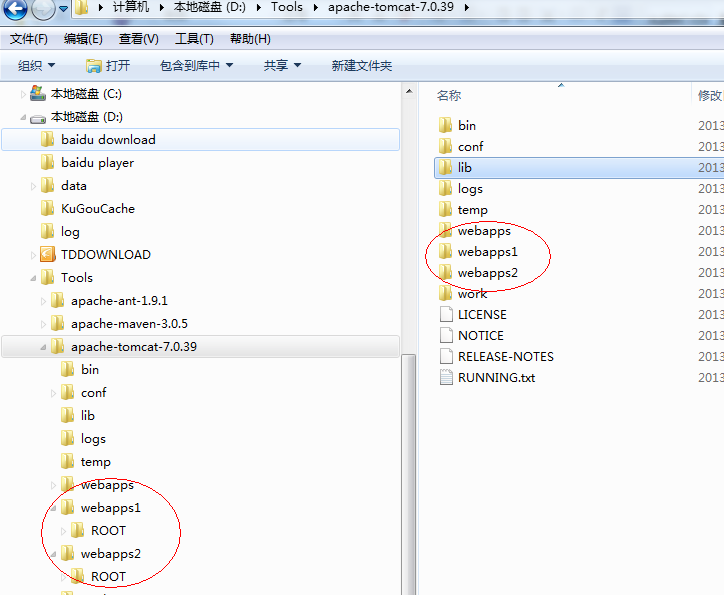Open the 共享 dropdown
Image resolution: width=724 pixels, height=595 pixels.
coord(282,66)
